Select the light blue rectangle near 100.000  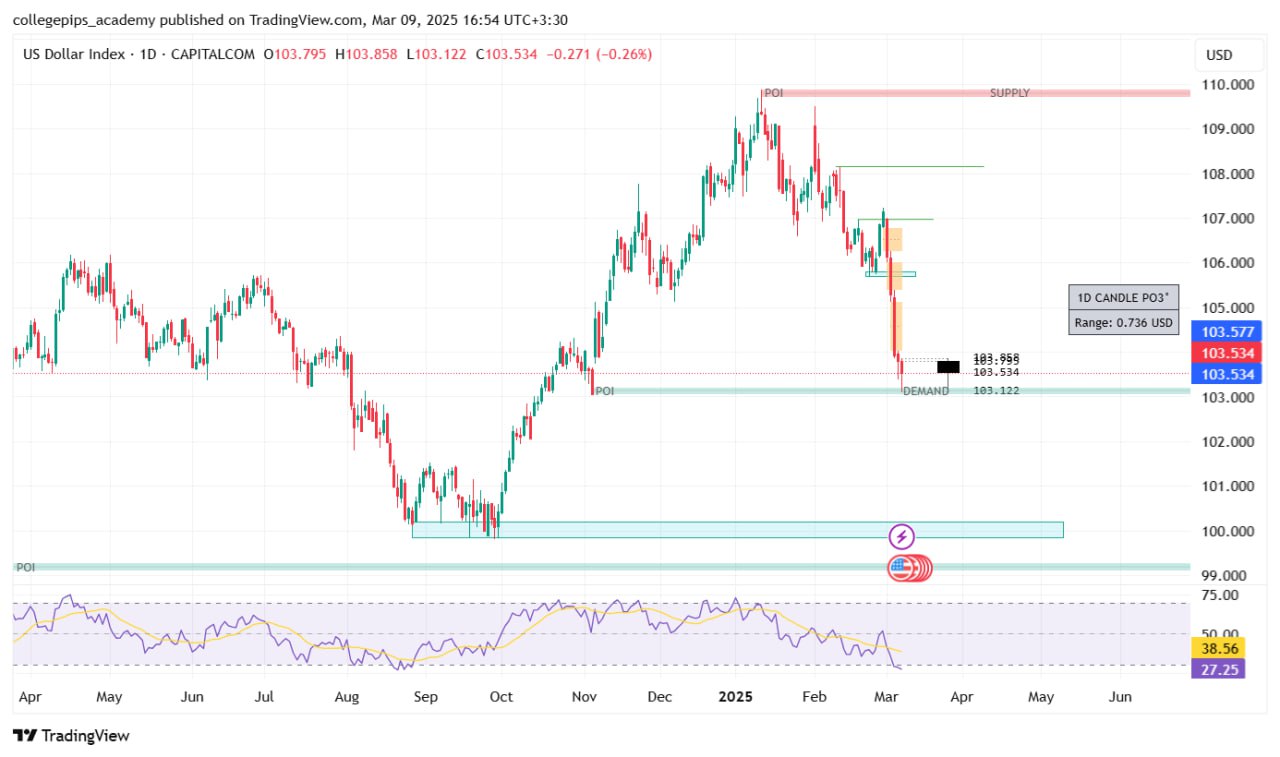pyautogui.click(x=737, y=529)
